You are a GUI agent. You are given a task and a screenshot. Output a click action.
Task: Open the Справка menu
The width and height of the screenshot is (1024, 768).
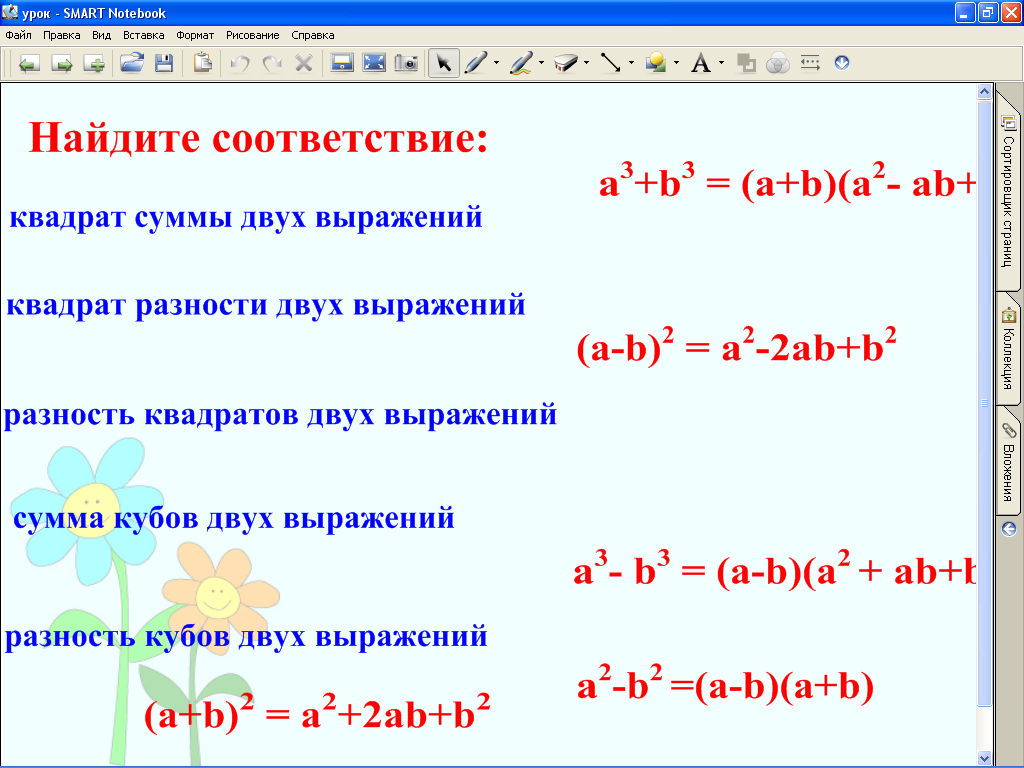313,35
